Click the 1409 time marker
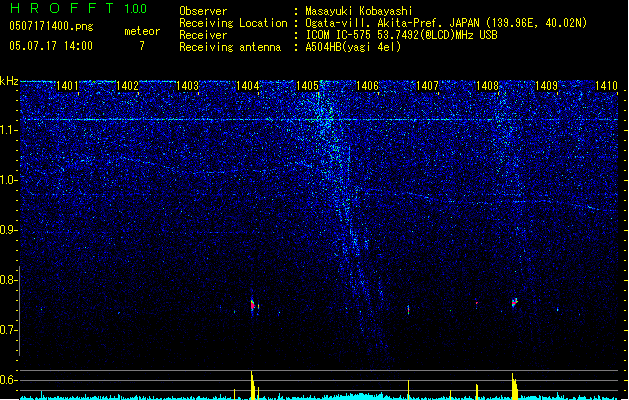The image size is (629, 400). click(x=547, y=86)
